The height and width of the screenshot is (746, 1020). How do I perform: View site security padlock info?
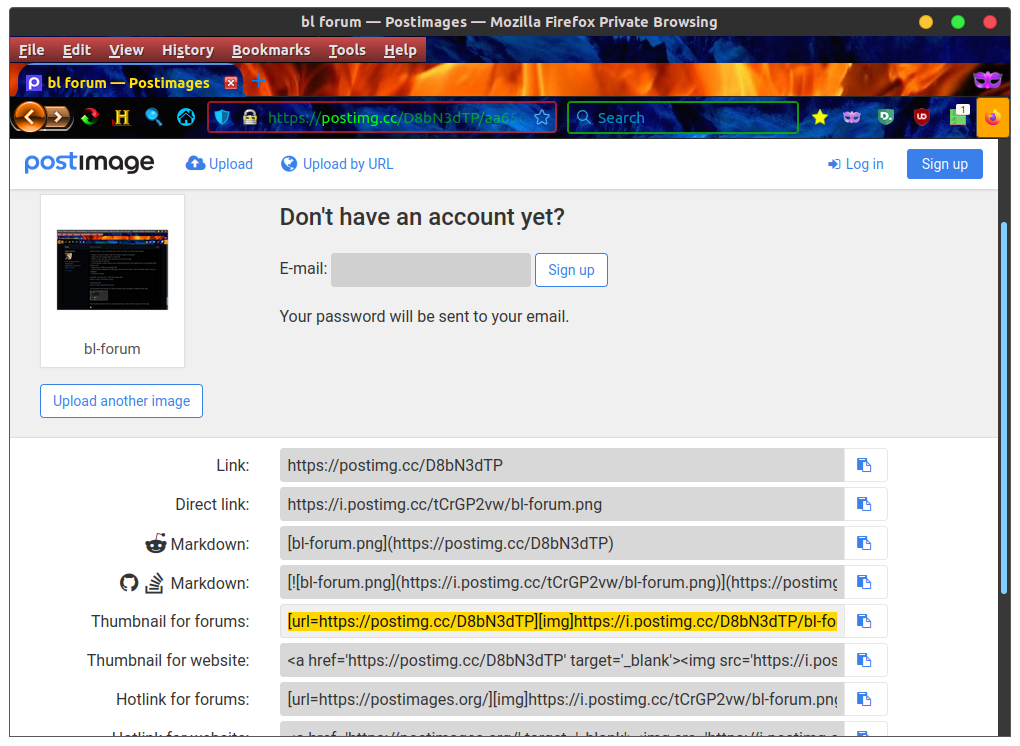[x=250, y=118]
